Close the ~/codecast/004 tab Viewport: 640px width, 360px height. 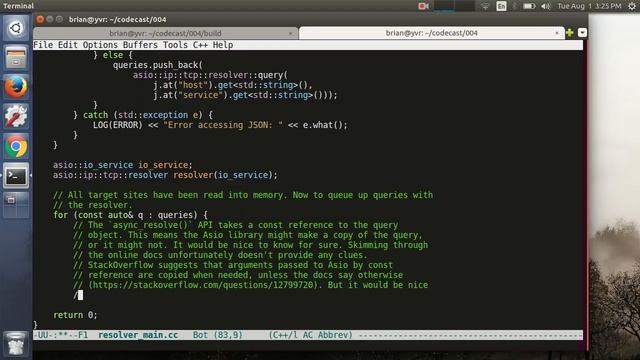pyautogui.click(x=557, y=33)
